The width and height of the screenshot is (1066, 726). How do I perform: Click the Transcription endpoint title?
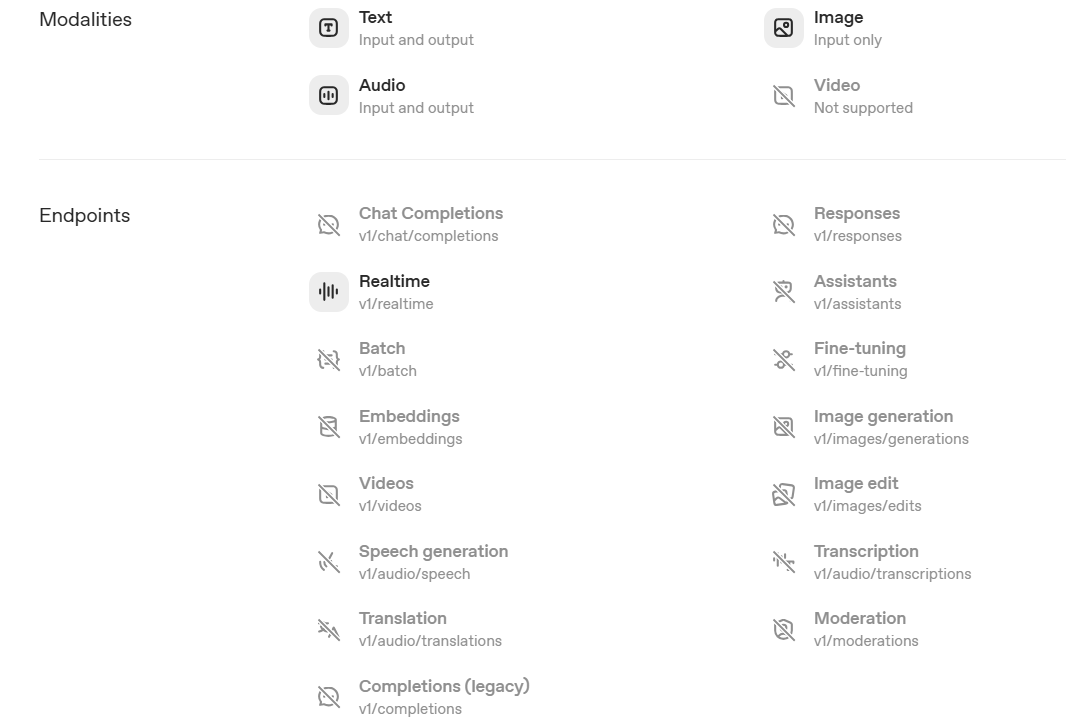coord(865,552)
